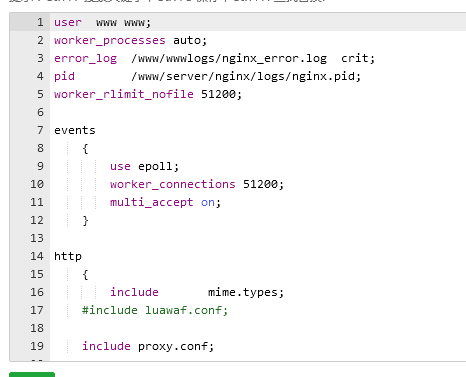Click the 'http' keyword on line 14

pos(68,256)
